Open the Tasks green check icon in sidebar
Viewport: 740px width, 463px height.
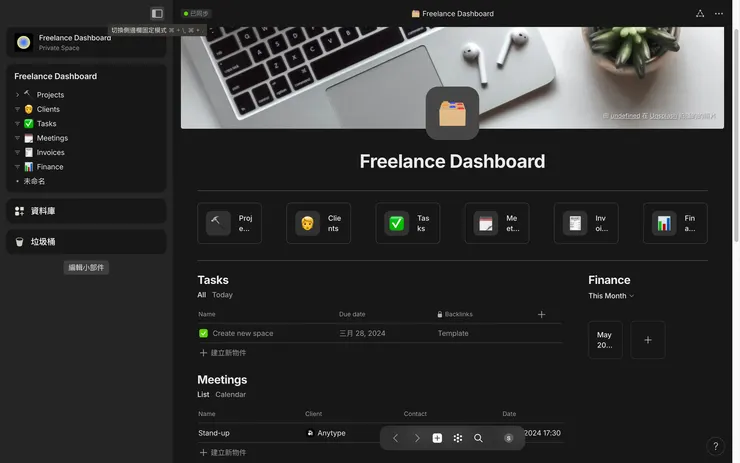pos(29,124)
